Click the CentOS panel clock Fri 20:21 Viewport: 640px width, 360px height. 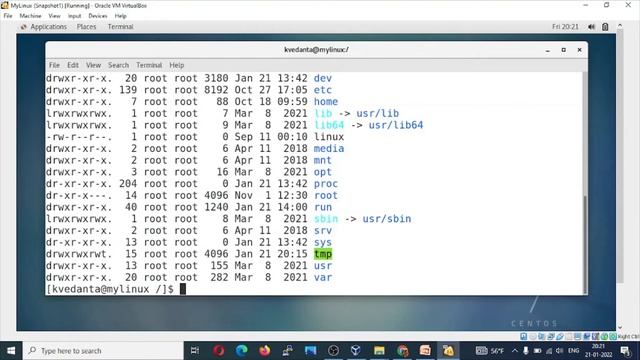(565, 27)
